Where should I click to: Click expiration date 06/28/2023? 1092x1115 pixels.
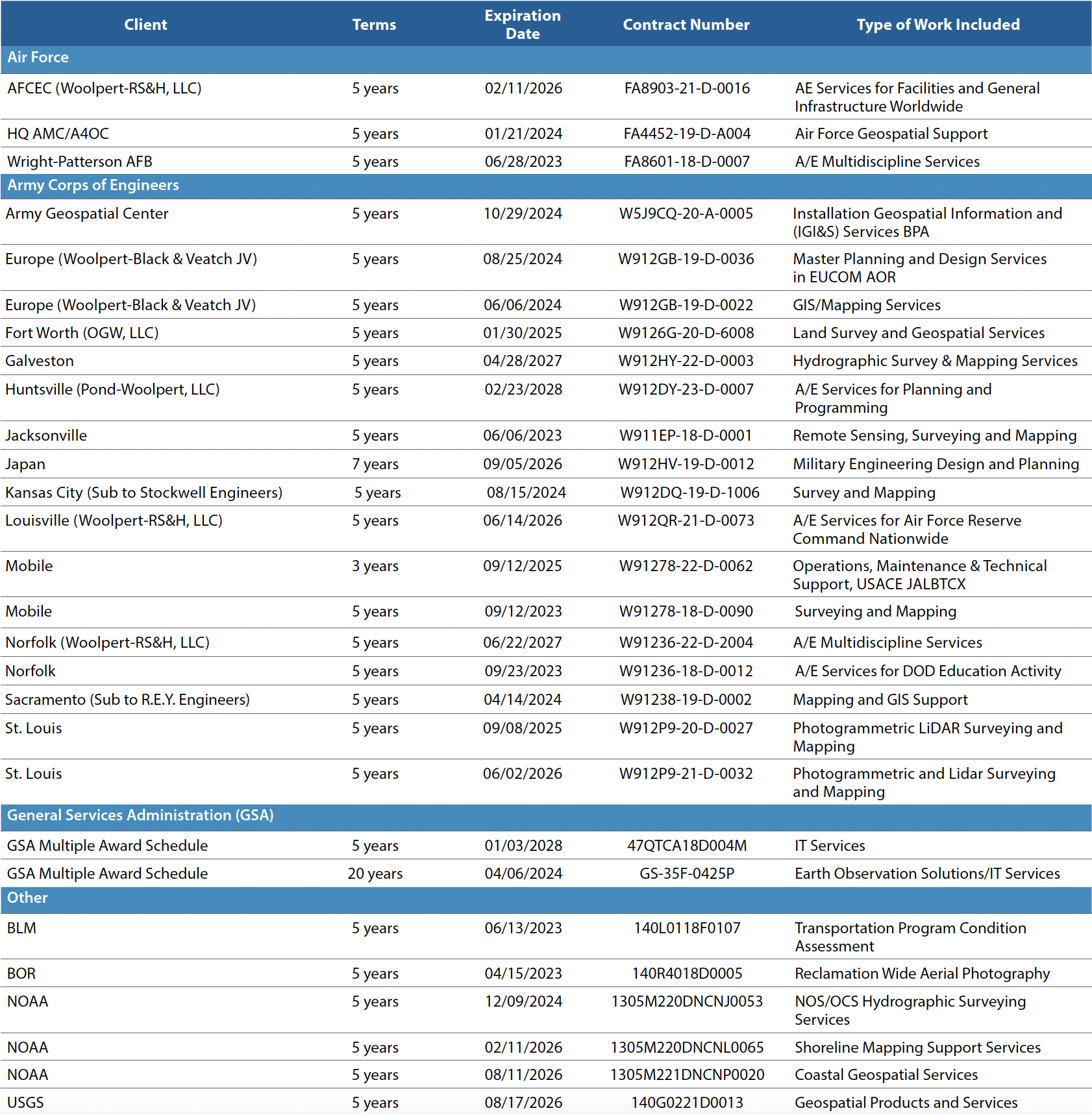(523, 162)
